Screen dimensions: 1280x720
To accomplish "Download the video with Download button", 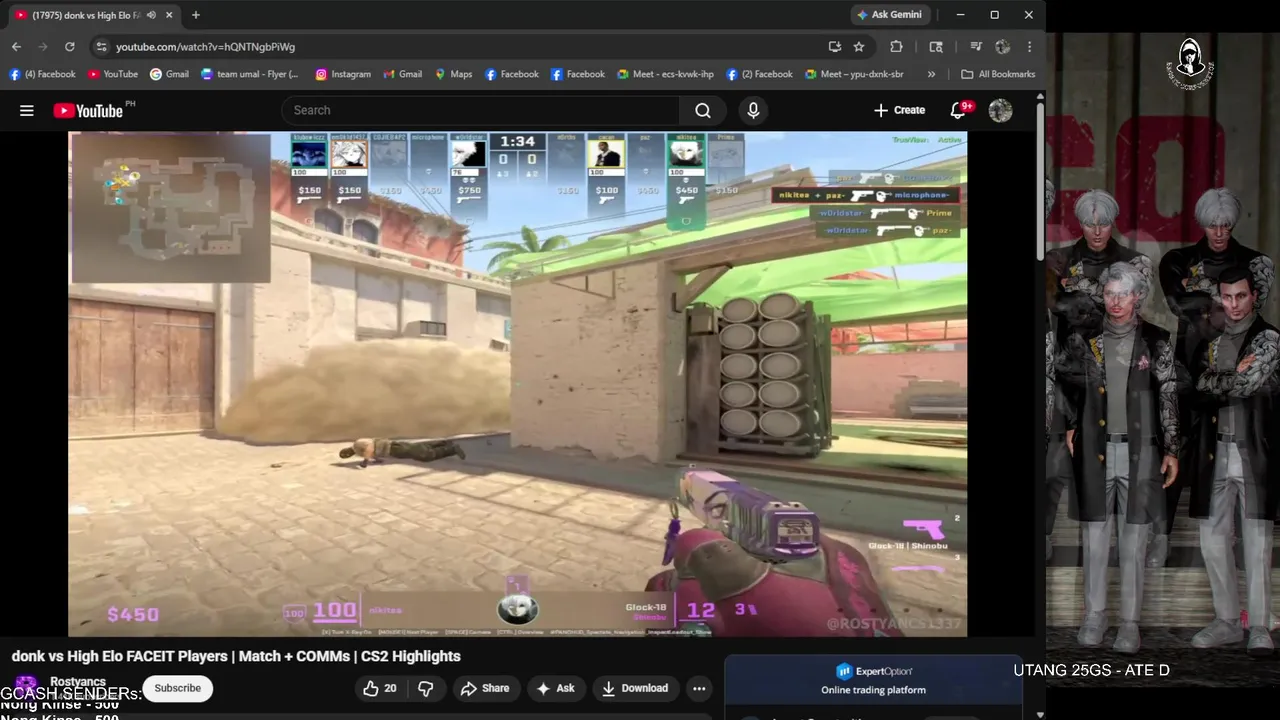I will pyautogui.click(x=634, y=688).
